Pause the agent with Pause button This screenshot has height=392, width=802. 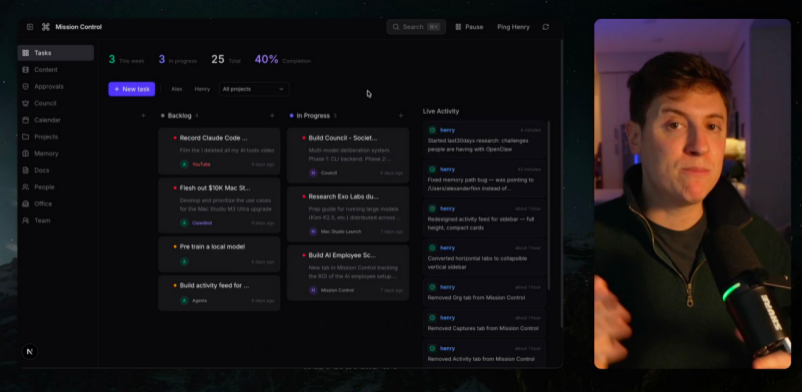click(469, 27)
